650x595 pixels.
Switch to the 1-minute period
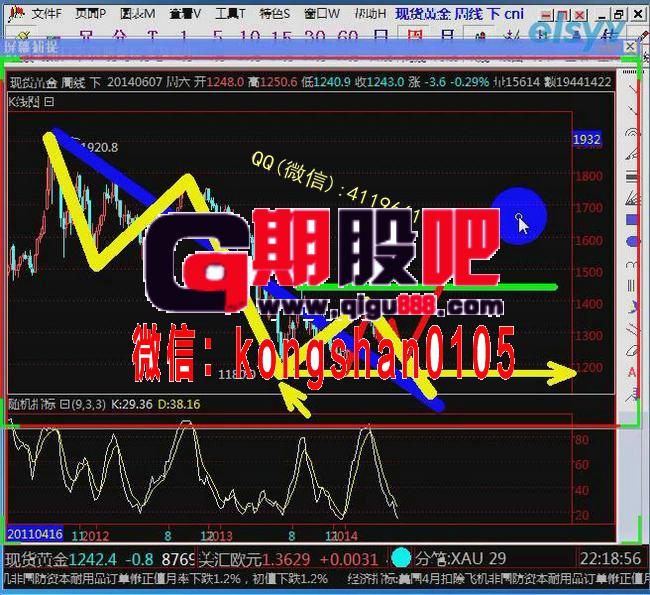coord(184,35)
